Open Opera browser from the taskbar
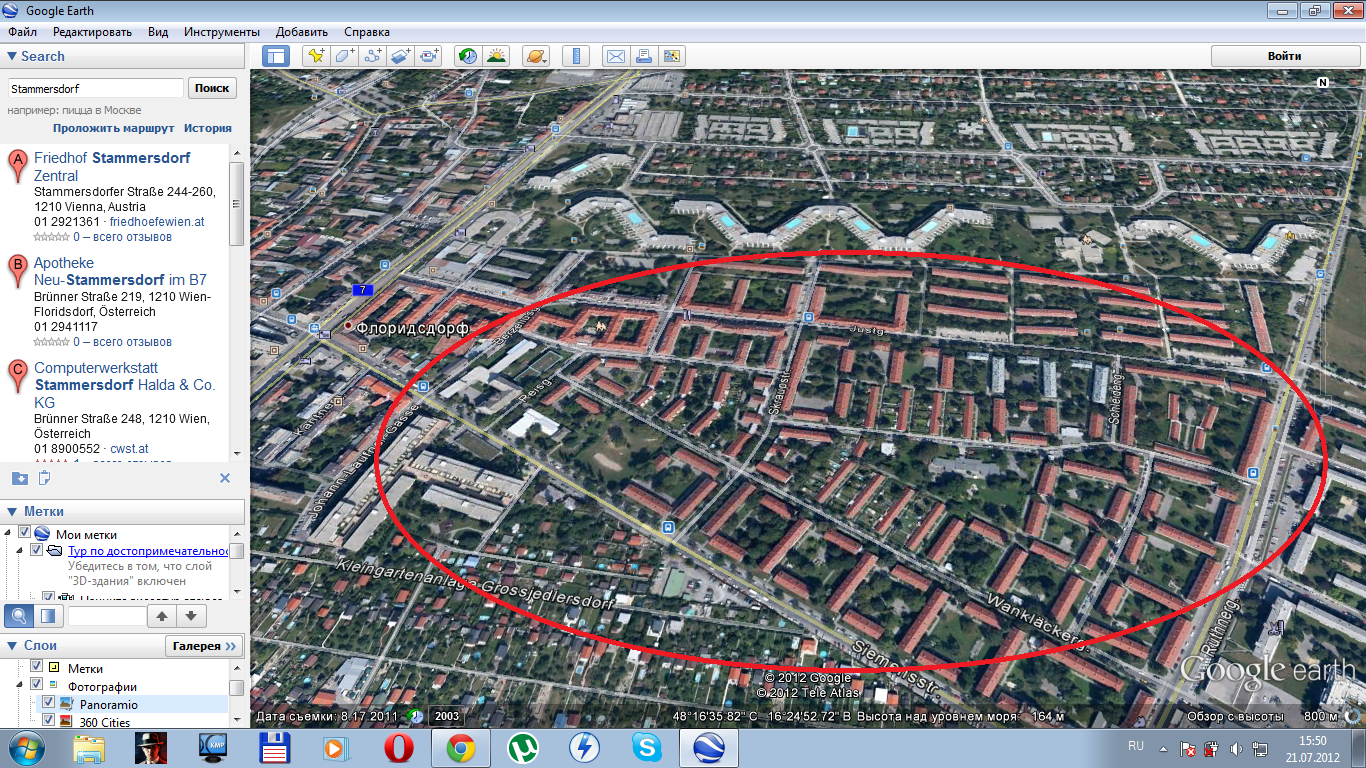 click(x=398, y=748)
